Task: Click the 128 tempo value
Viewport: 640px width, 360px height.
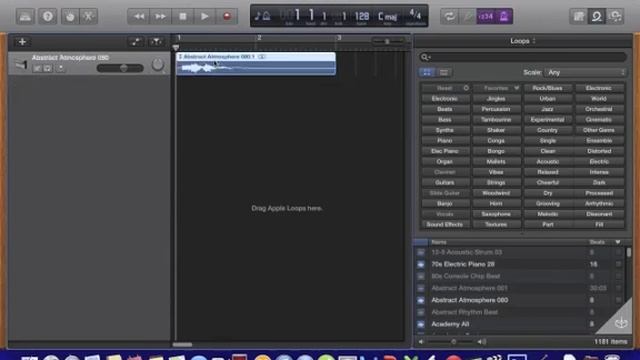Action: click(x=362, y=16)
